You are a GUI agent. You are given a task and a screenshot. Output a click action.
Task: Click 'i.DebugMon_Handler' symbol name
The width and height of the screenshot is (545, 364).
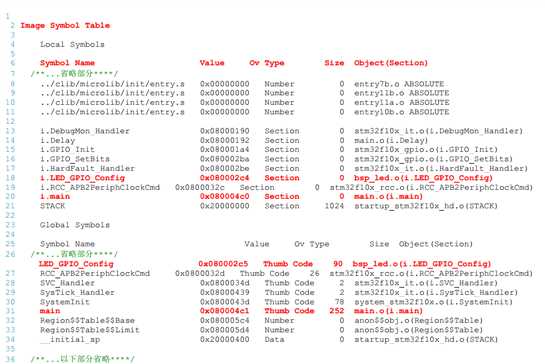(x=85, y=131)
